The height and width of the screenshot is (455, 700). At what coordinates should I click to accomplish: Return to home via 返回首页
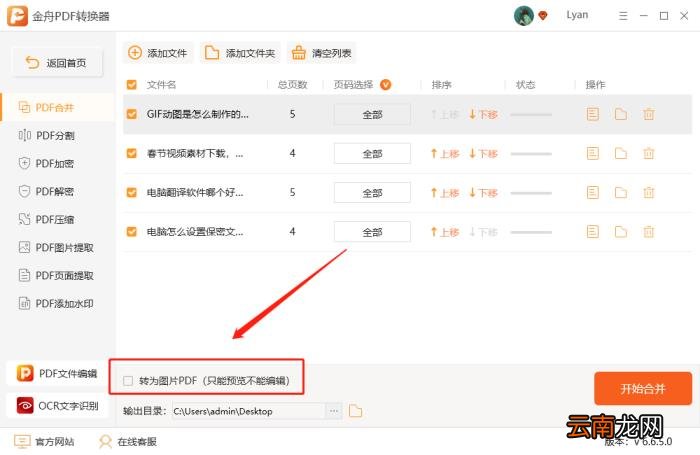click(57, 63)
